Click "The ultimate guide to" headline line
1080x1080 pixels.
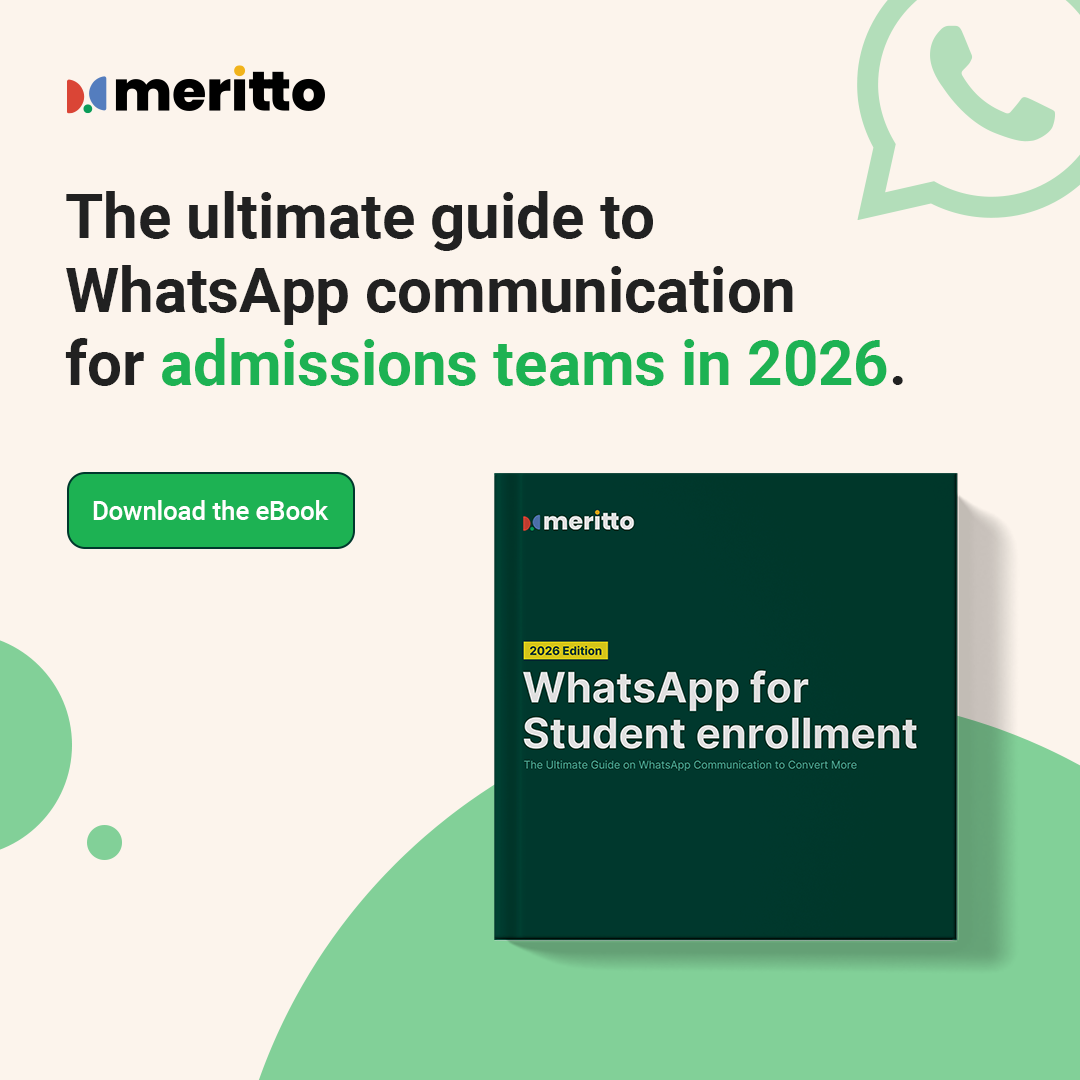point(360,218)
